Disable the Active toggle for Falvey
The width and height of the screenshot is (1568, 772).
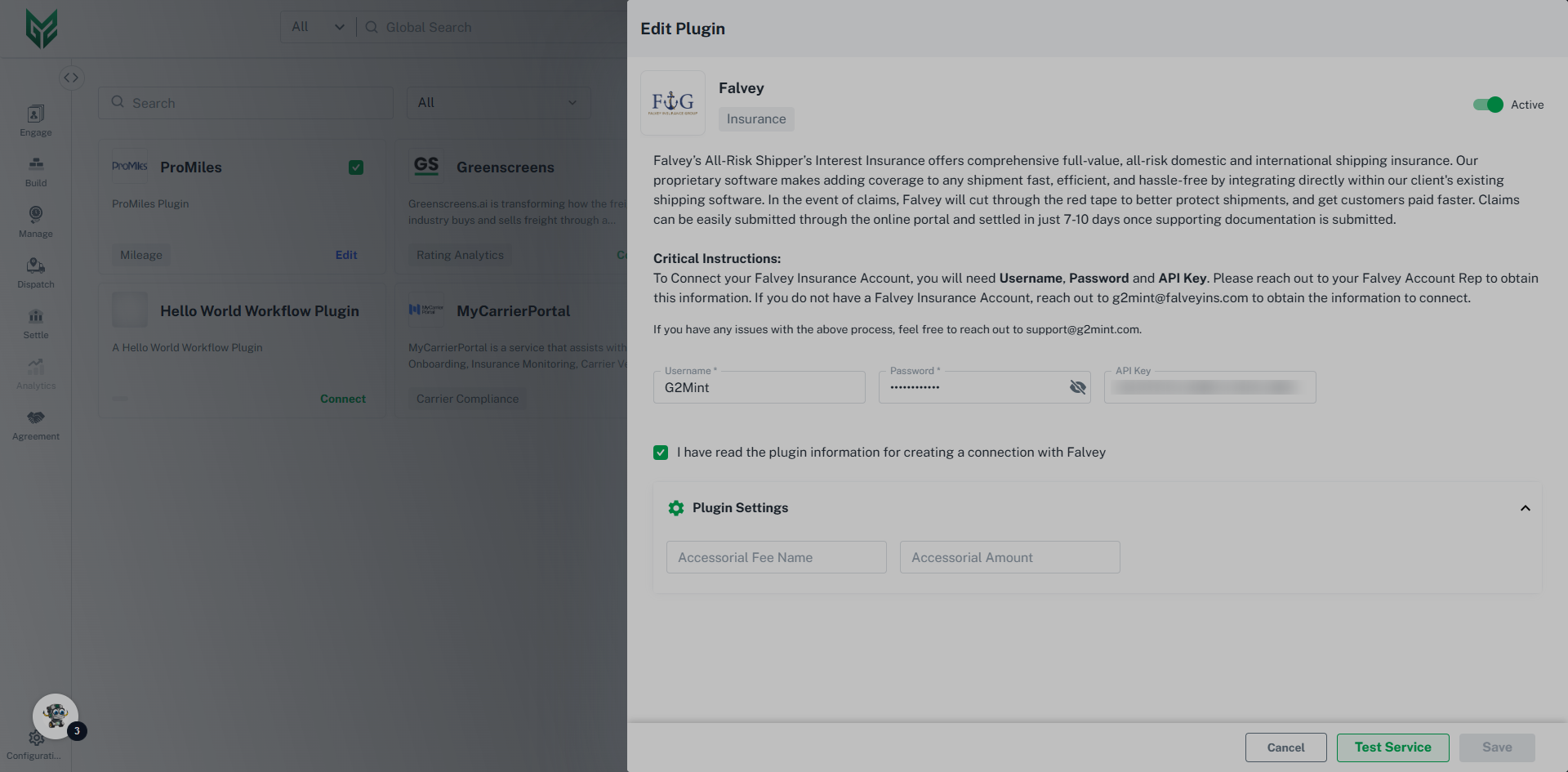1486,105
